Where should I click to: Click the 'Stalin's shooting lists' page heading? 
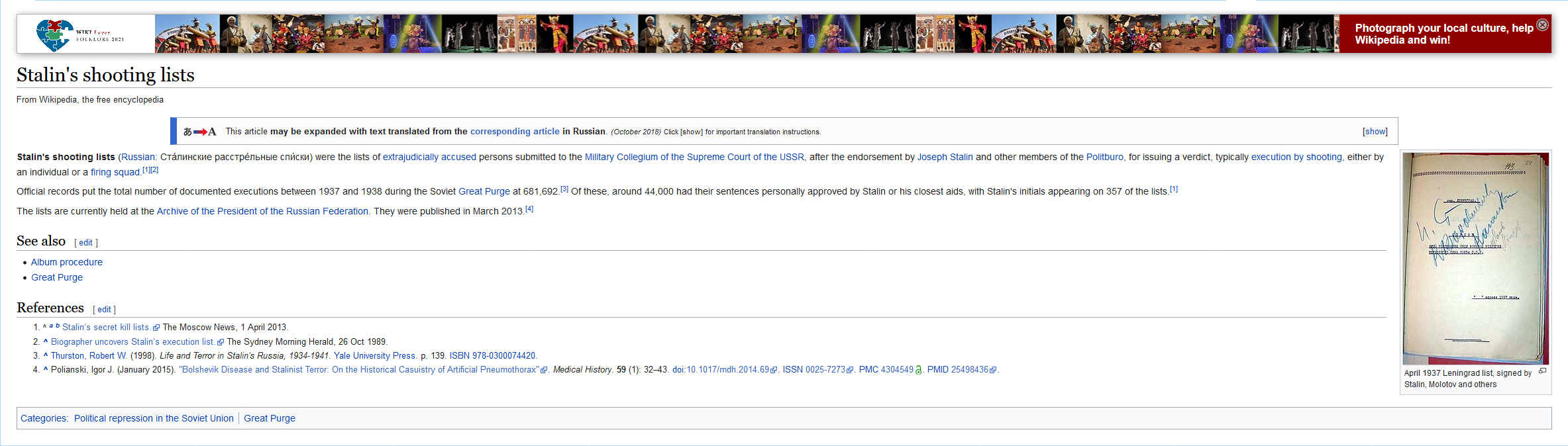(x=105, y=75)
